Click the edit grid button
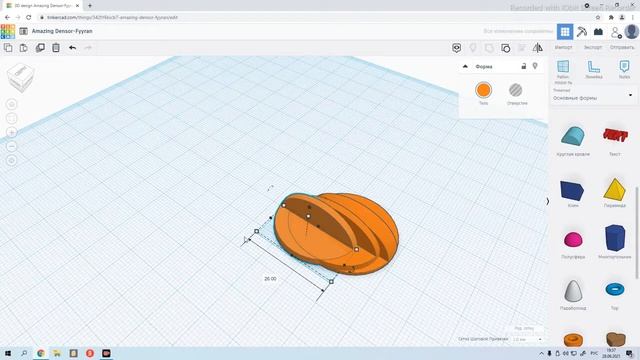 524,328
